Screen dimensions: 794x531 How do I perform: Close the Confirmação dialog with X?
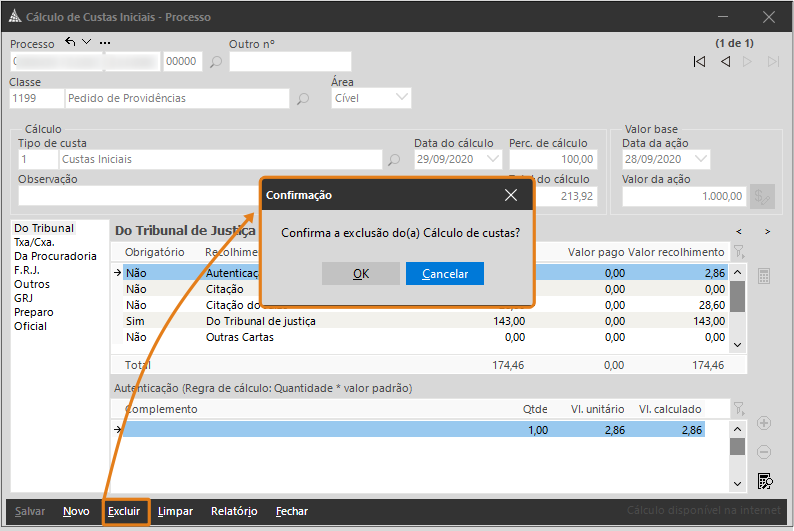(511, 195)
